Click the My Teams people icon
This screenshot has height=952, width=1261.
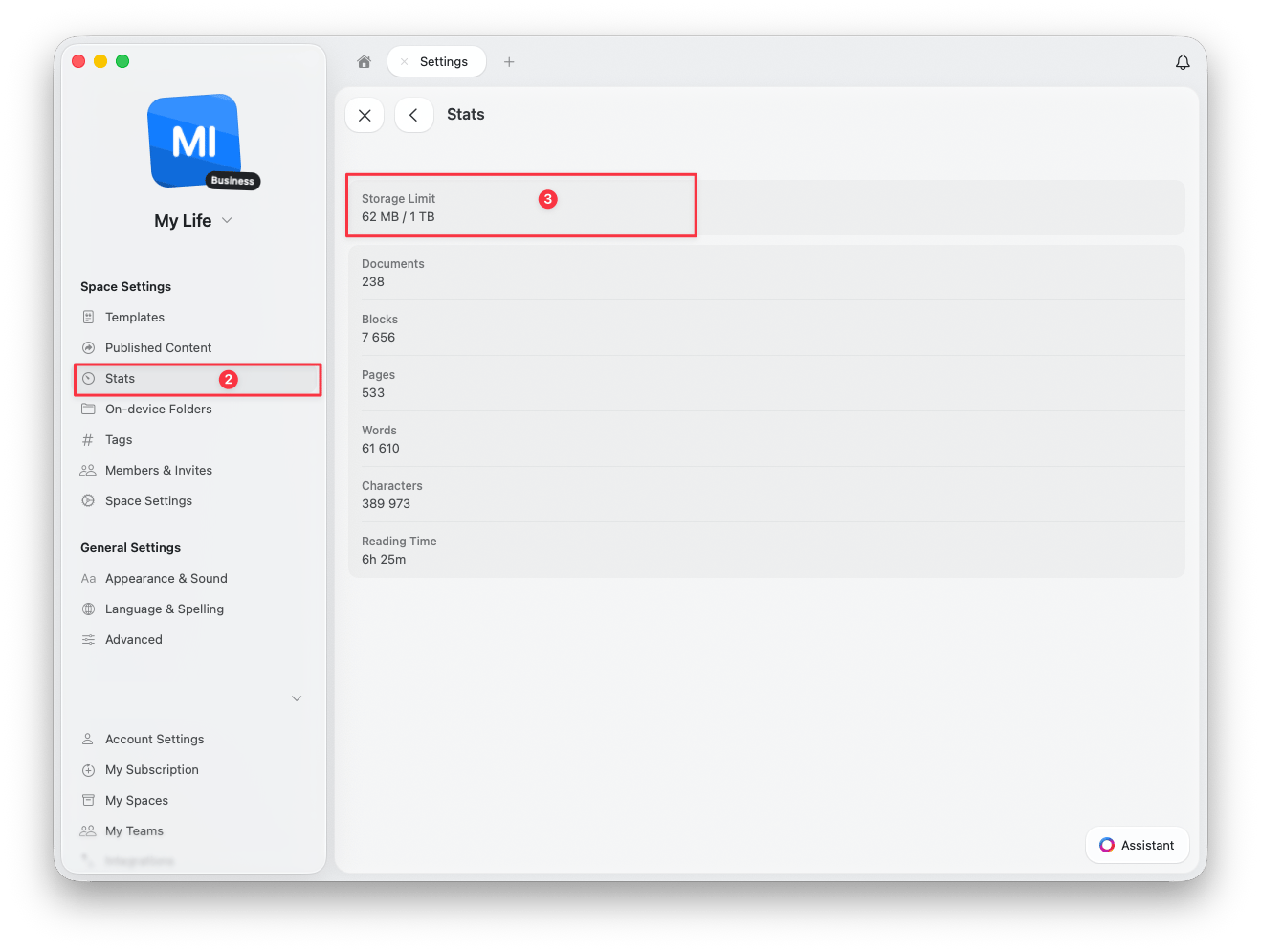(x=88, y=831)
